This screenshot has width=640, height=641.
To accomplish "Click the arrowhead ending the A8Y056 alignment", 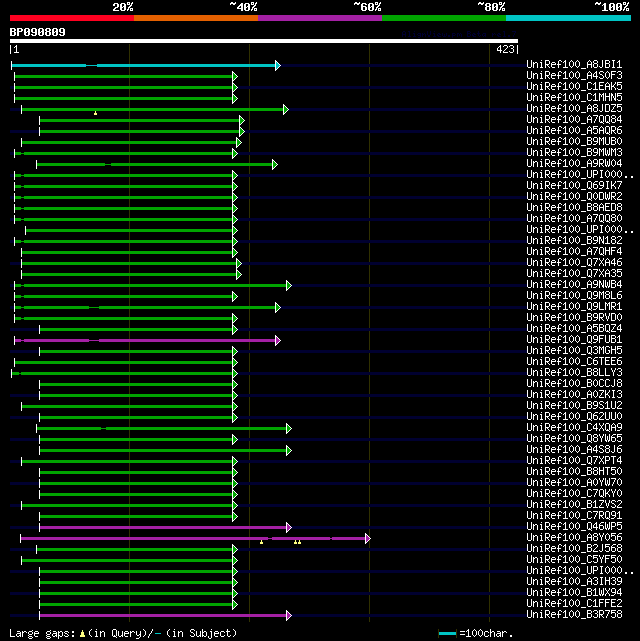I will (368, 538).
